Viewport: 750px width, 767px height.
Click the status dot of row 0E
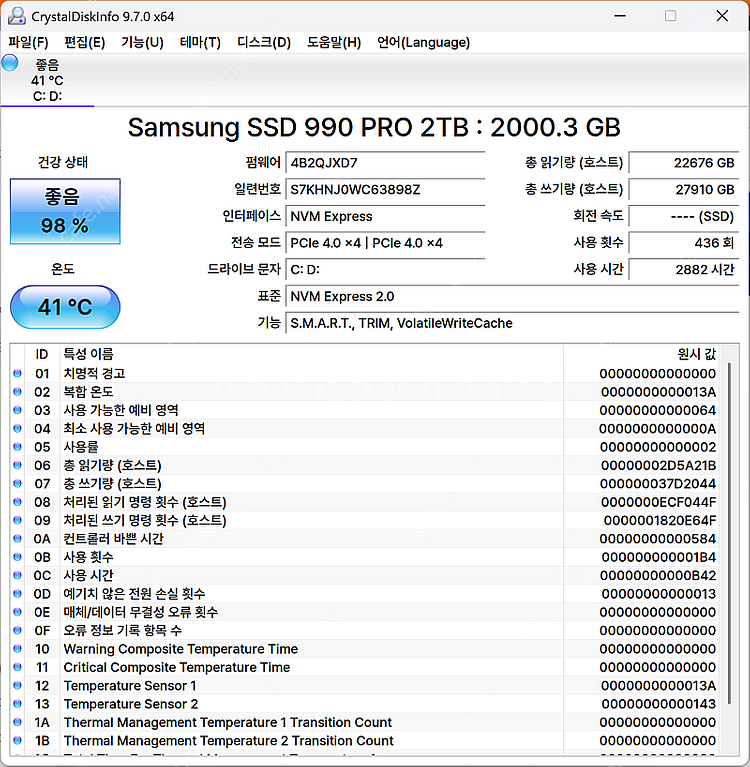(x=17, y=612)
